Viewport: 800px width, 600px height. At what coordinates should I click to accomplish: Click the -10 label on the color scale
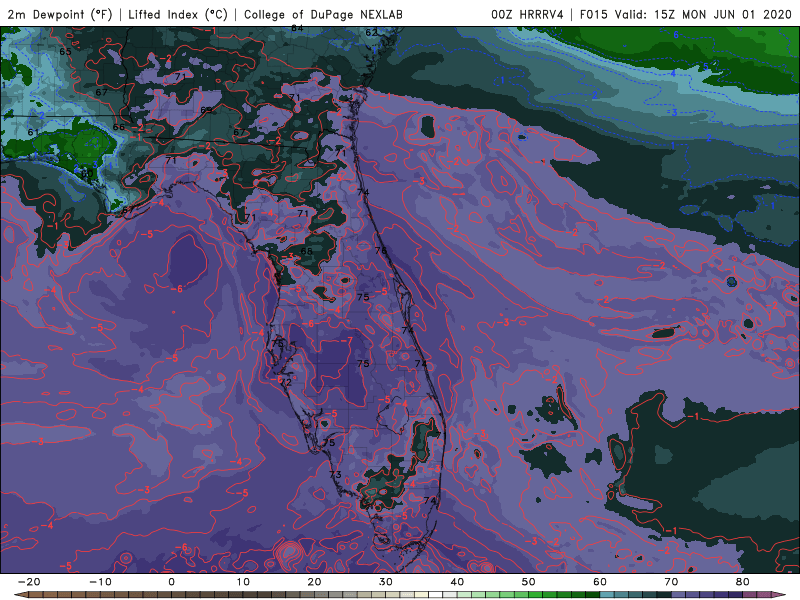[100, 582]
